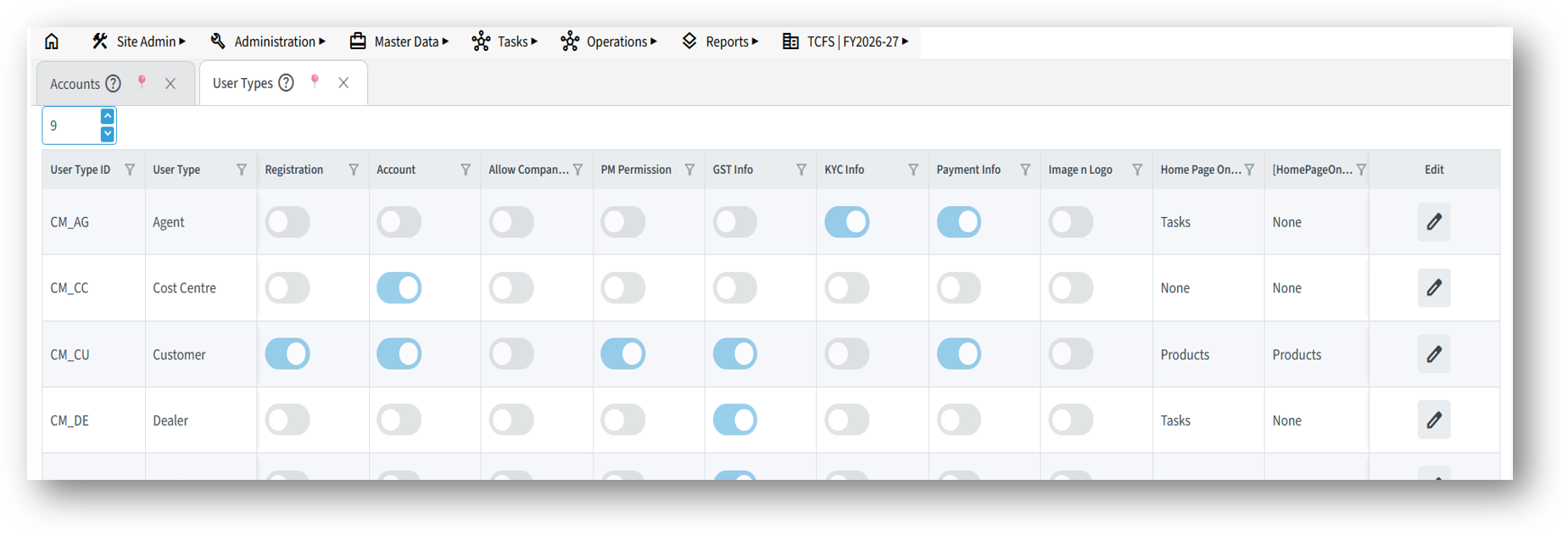Image resolution: width=1568 pixels, height=535 pixels.
Task: Click the filter icon on the Payment Info column
Action: point(1025,170)
